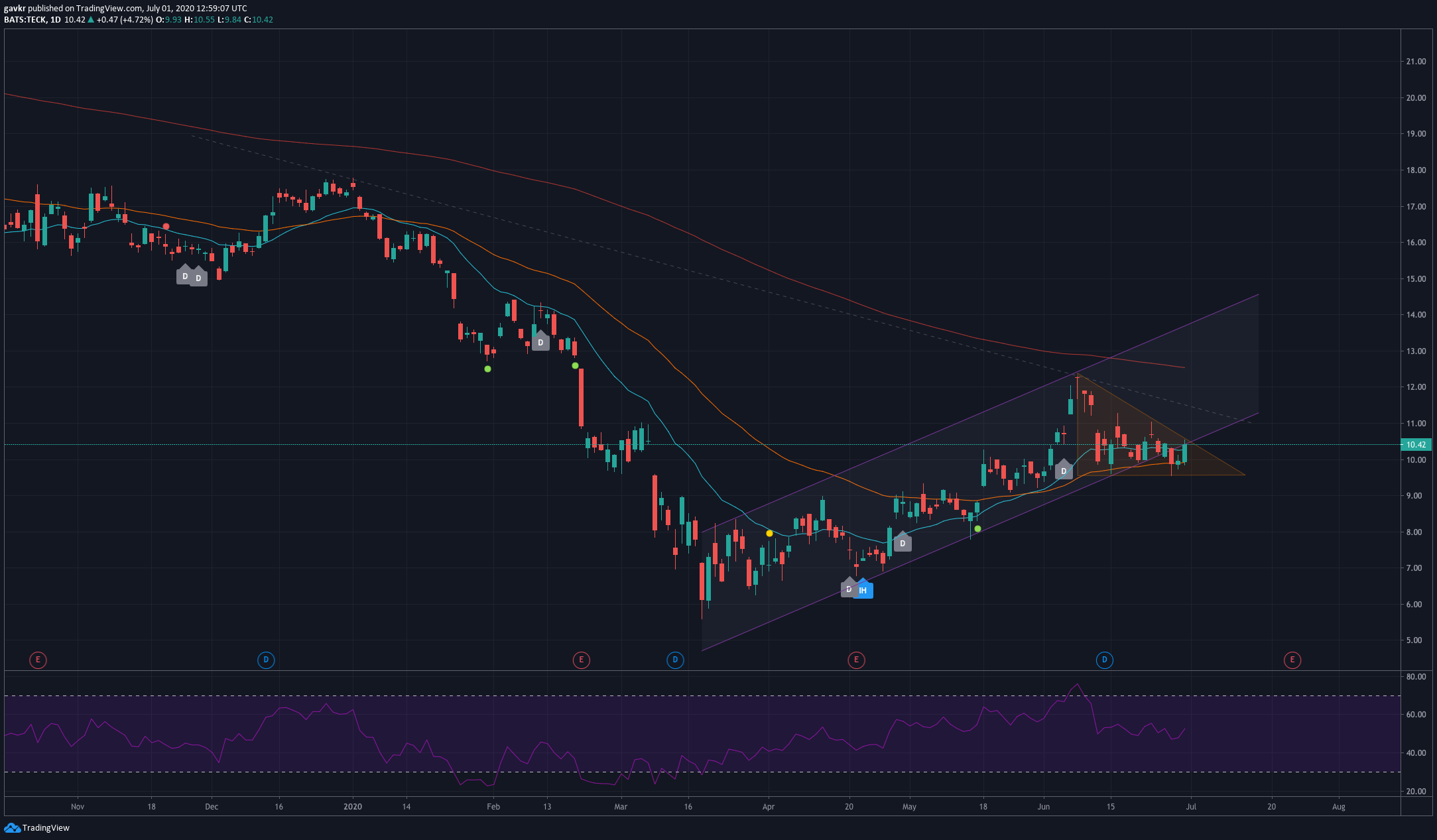Select the yellow dot marker at April
The image size is (1437, 840).
click(769, 533)
